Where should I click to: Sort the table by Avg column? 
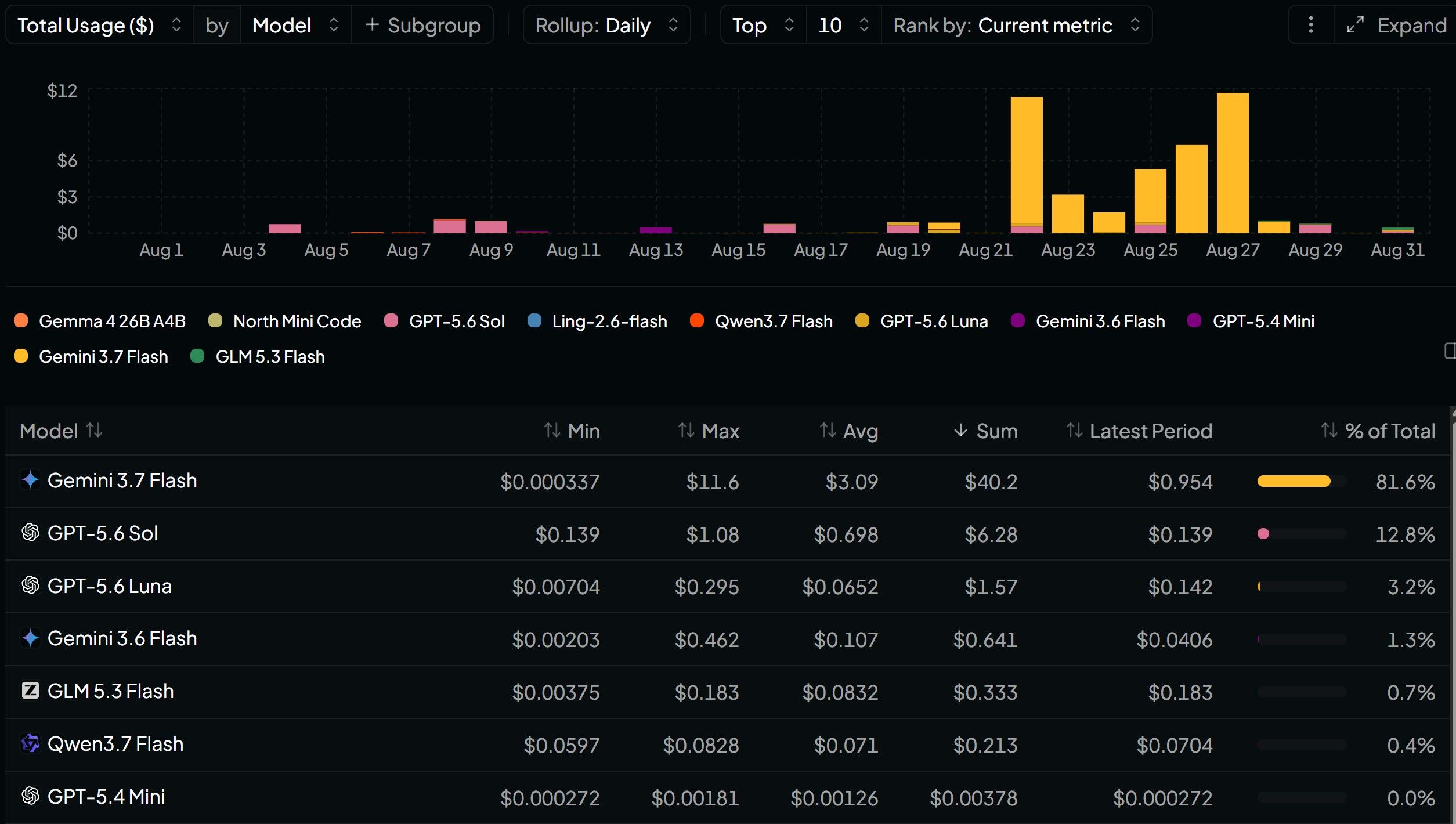pos(848,431)
